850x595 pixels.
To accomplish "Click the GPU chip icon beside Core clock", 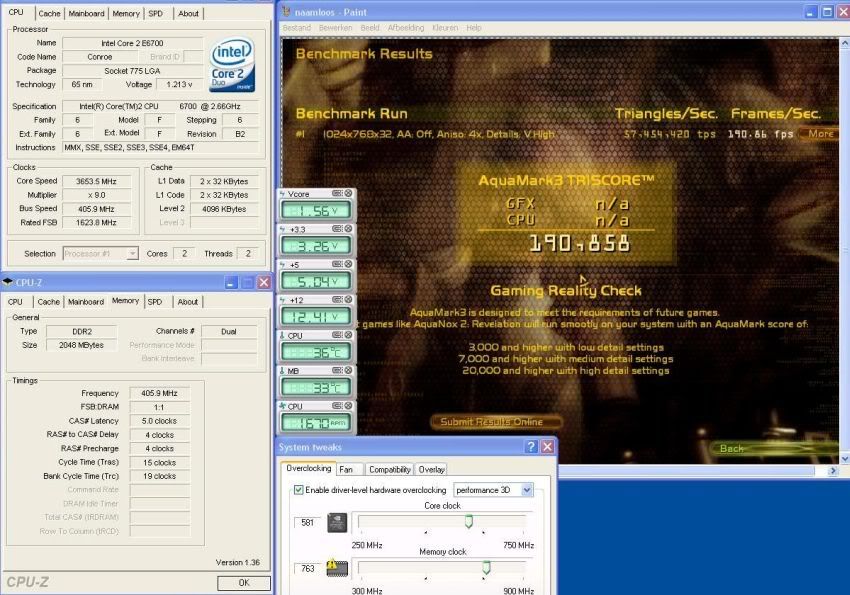I will tap(337, 522).
